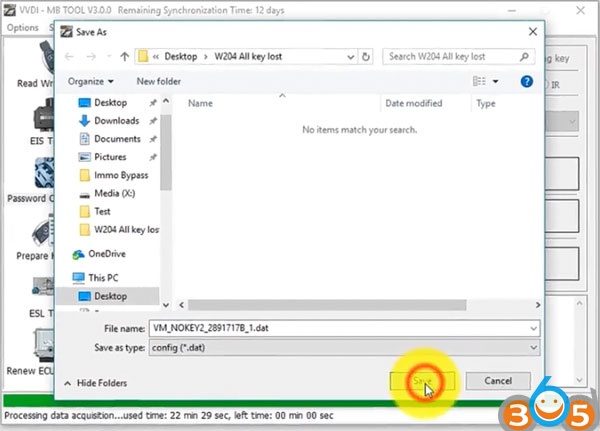600x431 pixels.
Task: Unpin Desktop using its pin icon
Action: 153,103
